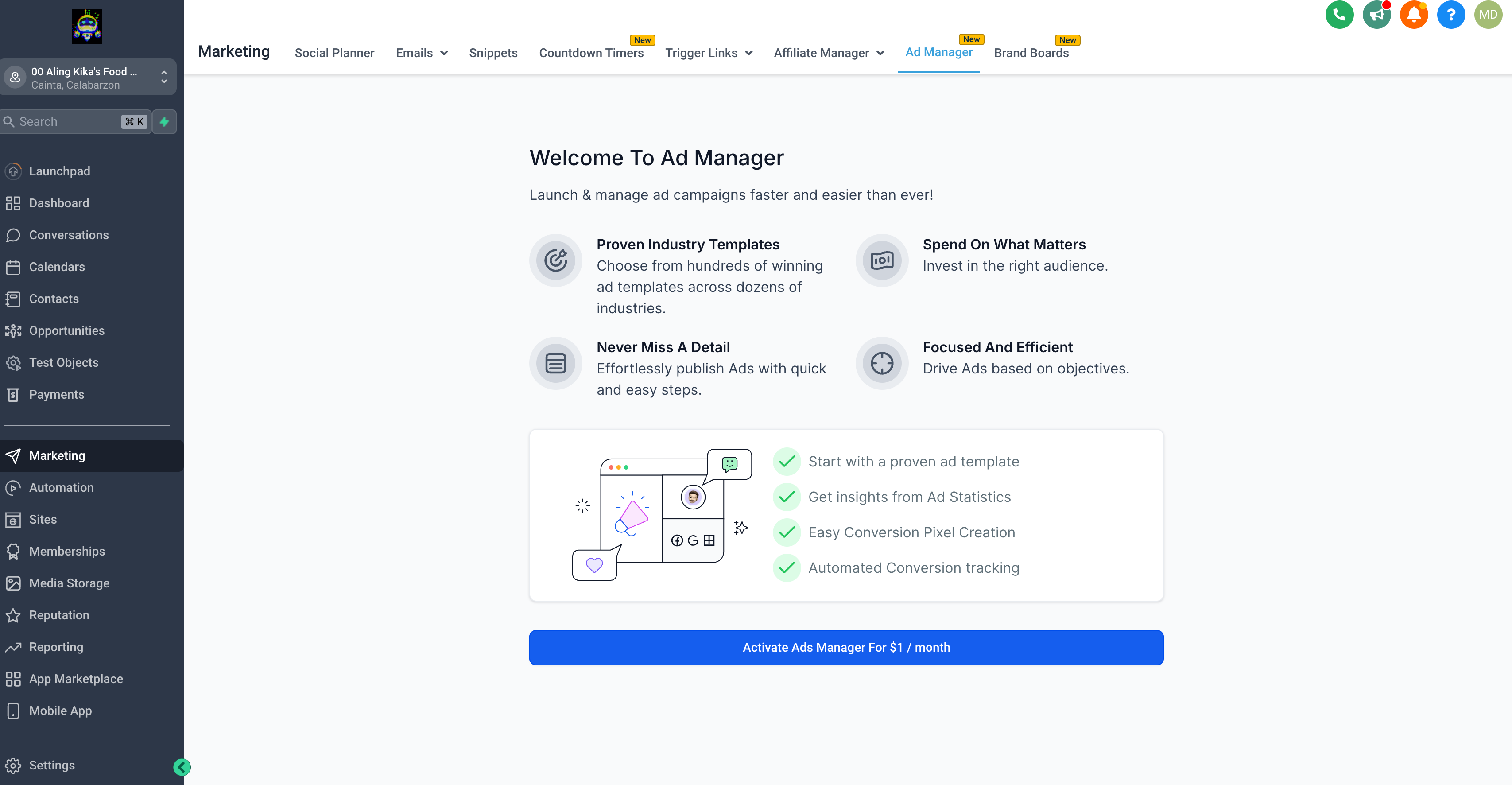This screenshot has height=785, width=1512.
Task: Open the MD user avatar
Action: coord(1488,15)
